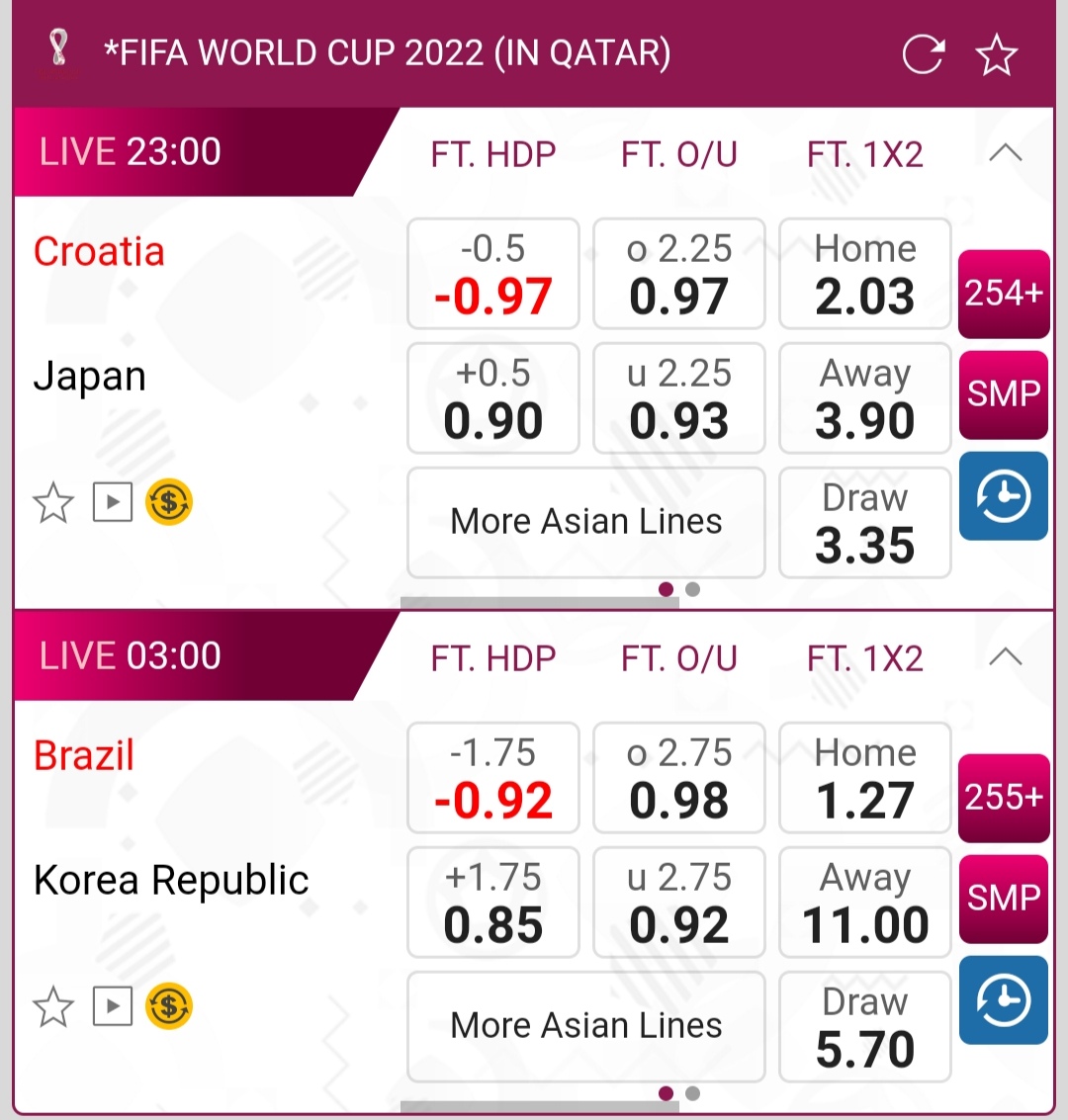Go to second odds page dot, Croatia match
Image resolution: width=1068 pixels, height=1120 pixels.
pyautogui.click(x=692, y=589)
